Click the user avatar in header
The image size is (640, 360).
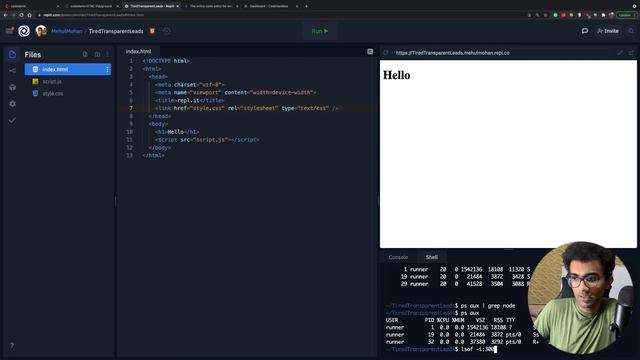pyautogui.click(x=41, y=31)
